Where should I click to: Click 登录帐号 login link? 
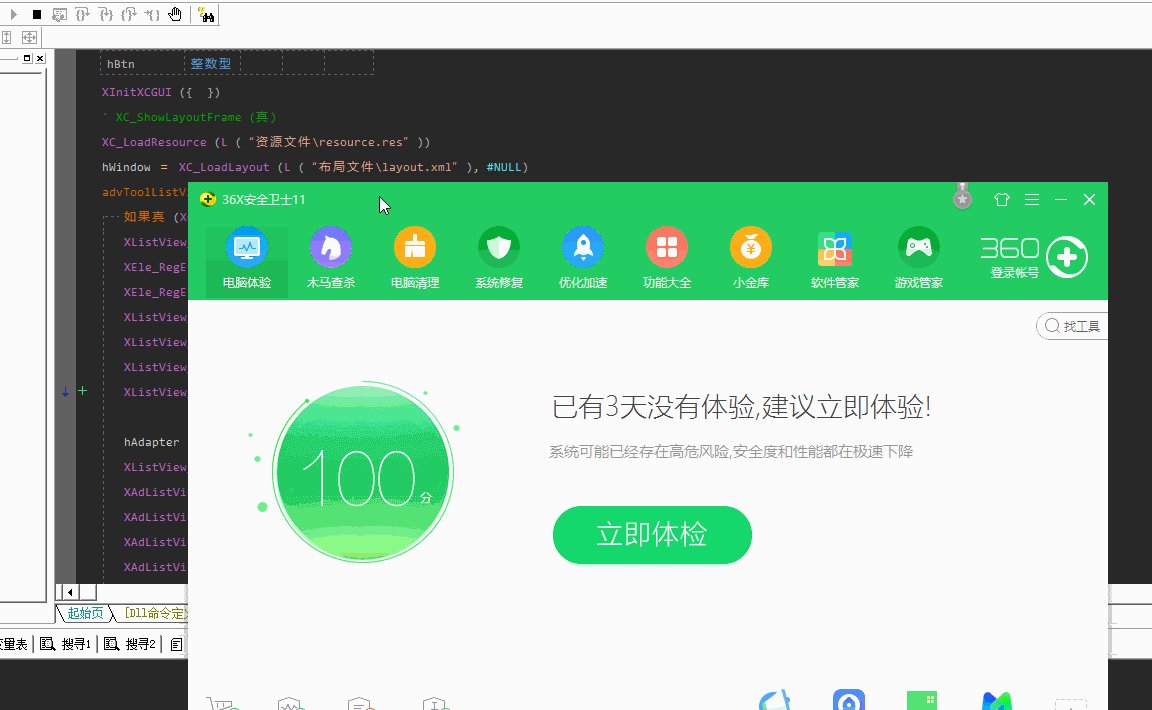1014,273
